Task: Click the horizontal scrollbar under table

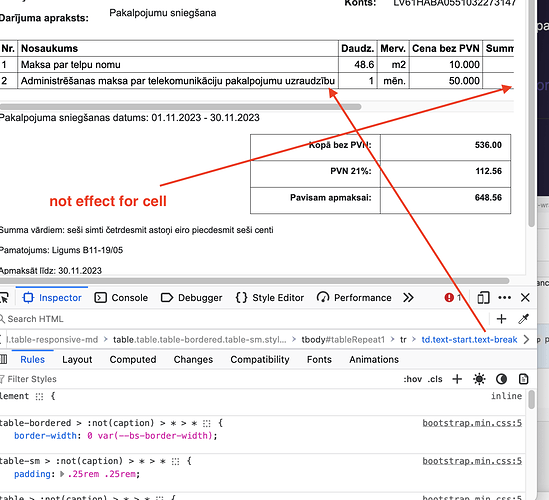Action: (180, 106)
